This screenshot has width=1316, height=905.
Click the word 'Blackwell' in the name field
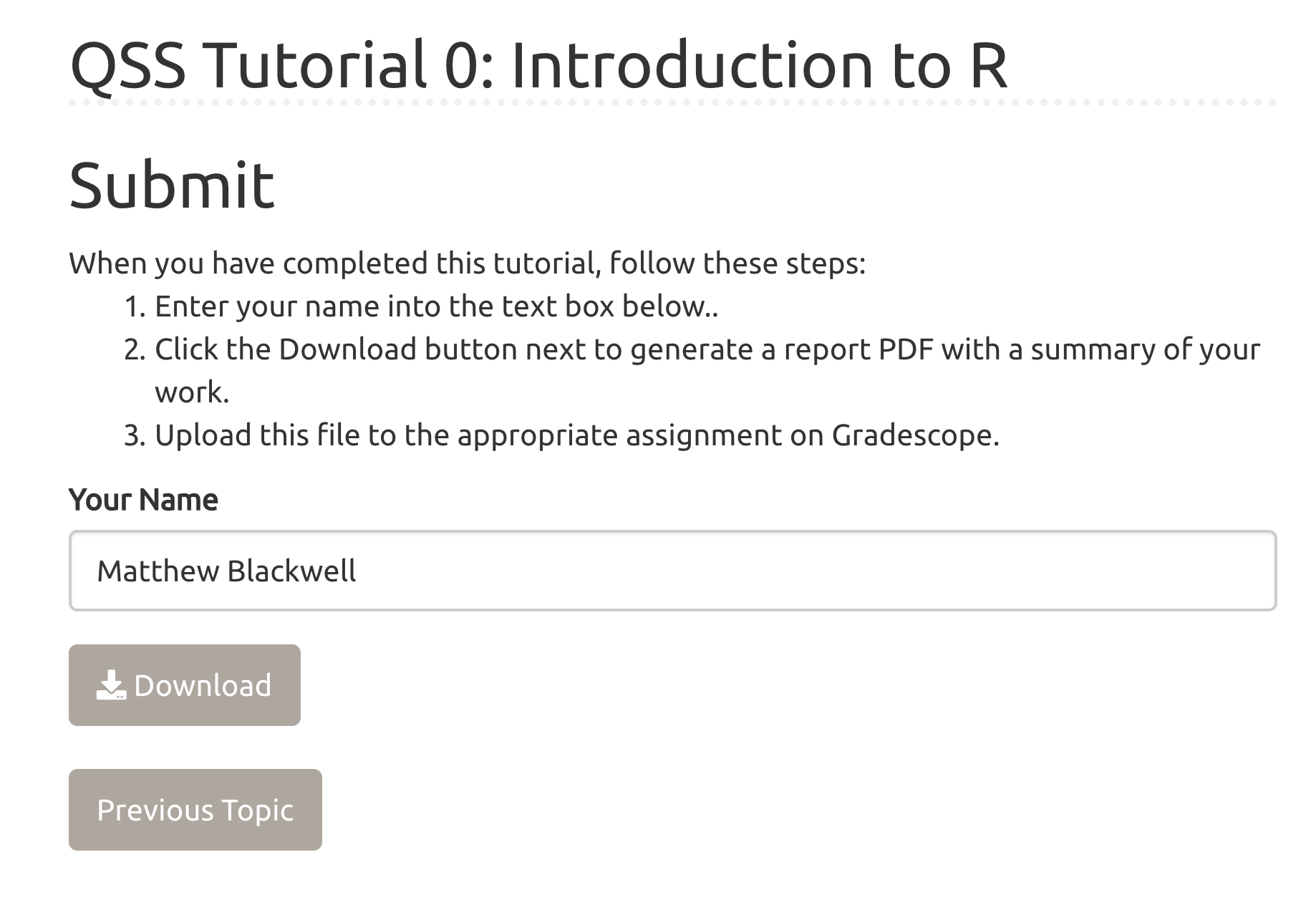pyautogui.click(x=291, y=571)
